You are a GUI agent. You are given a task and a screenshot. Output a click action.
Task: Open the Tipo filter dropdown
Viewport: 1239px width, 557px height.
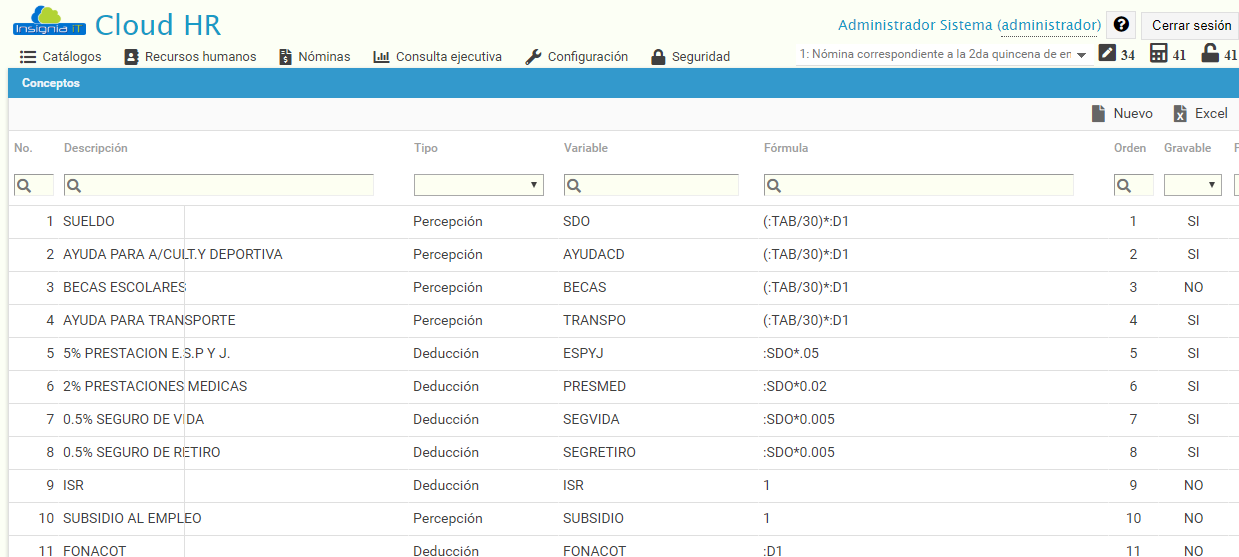point(479,185)
